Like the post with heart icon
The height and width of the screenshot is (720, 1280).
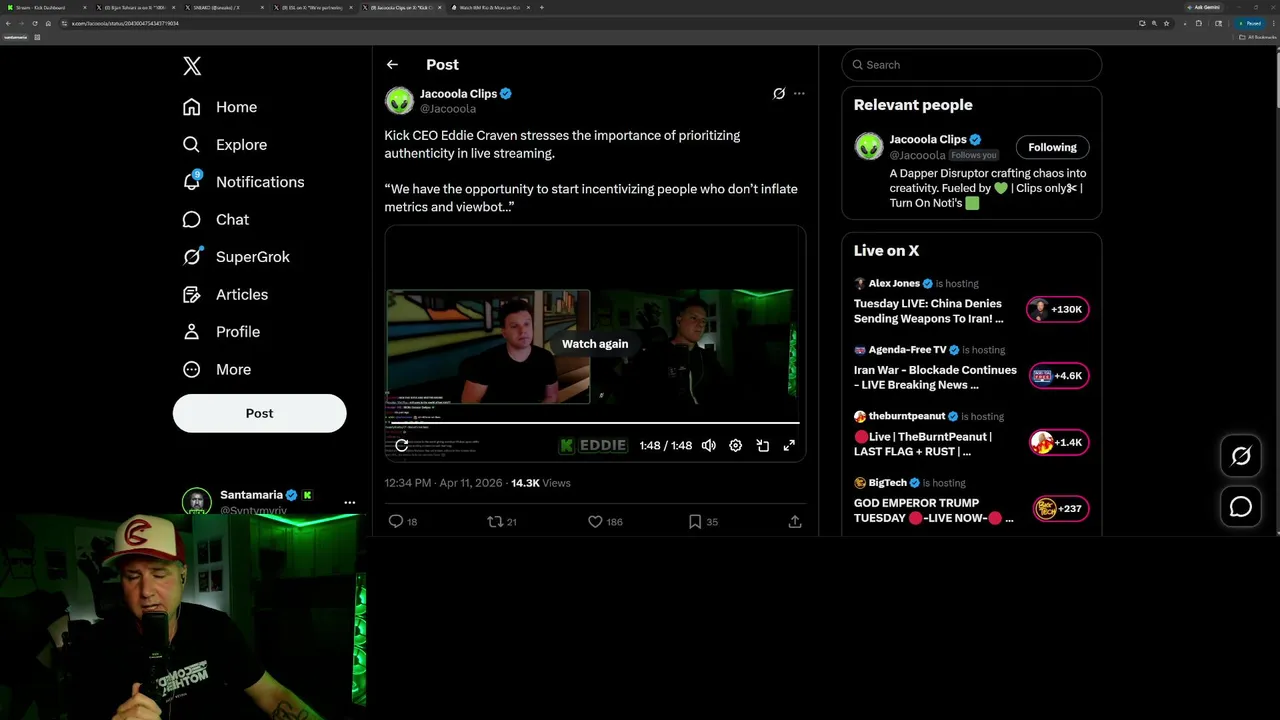click(x=605, y=521)
